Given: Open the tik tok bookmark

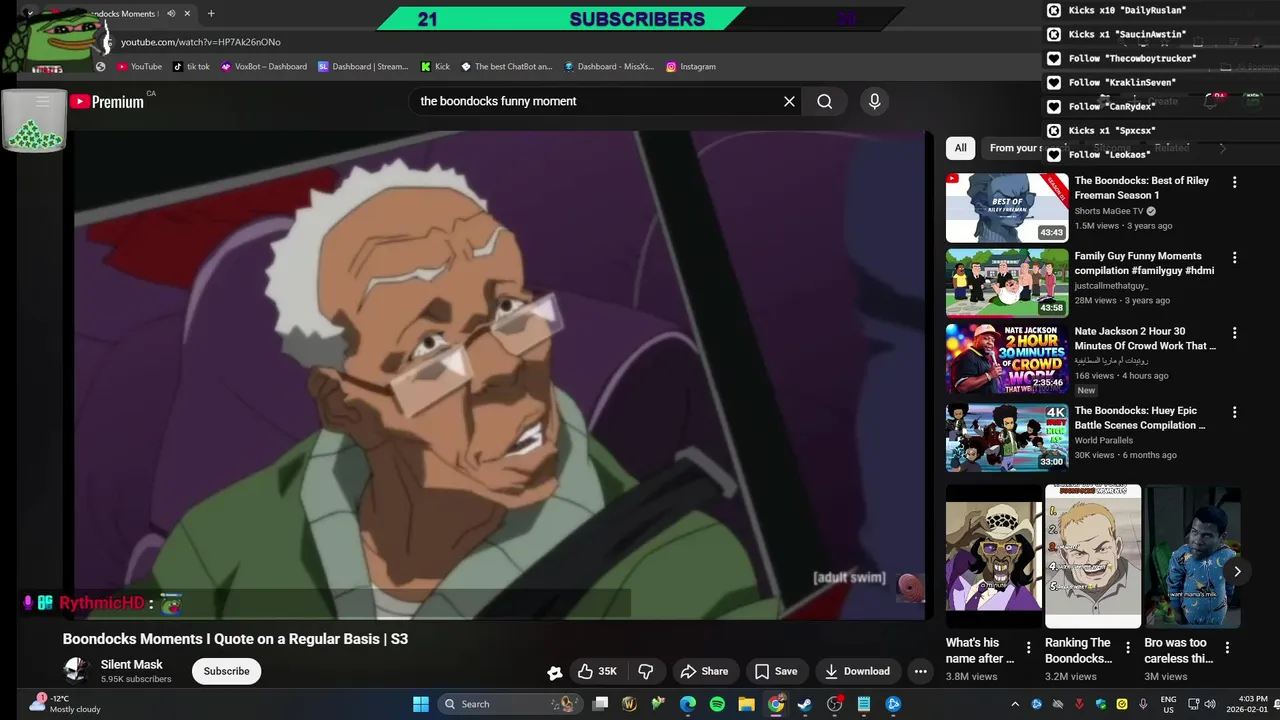Looking at the screenshot, I should tap(191, 67).
